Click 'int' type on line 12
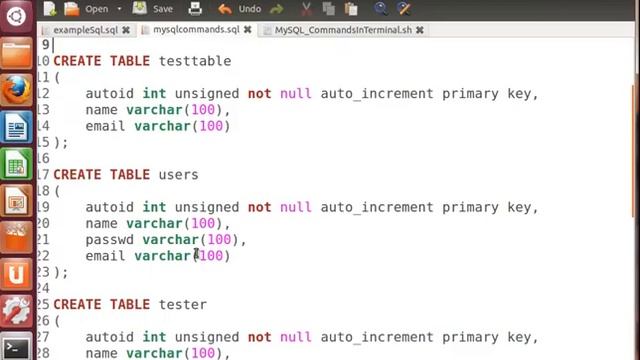This screenshot has width=640, height=360. (154, 94)
